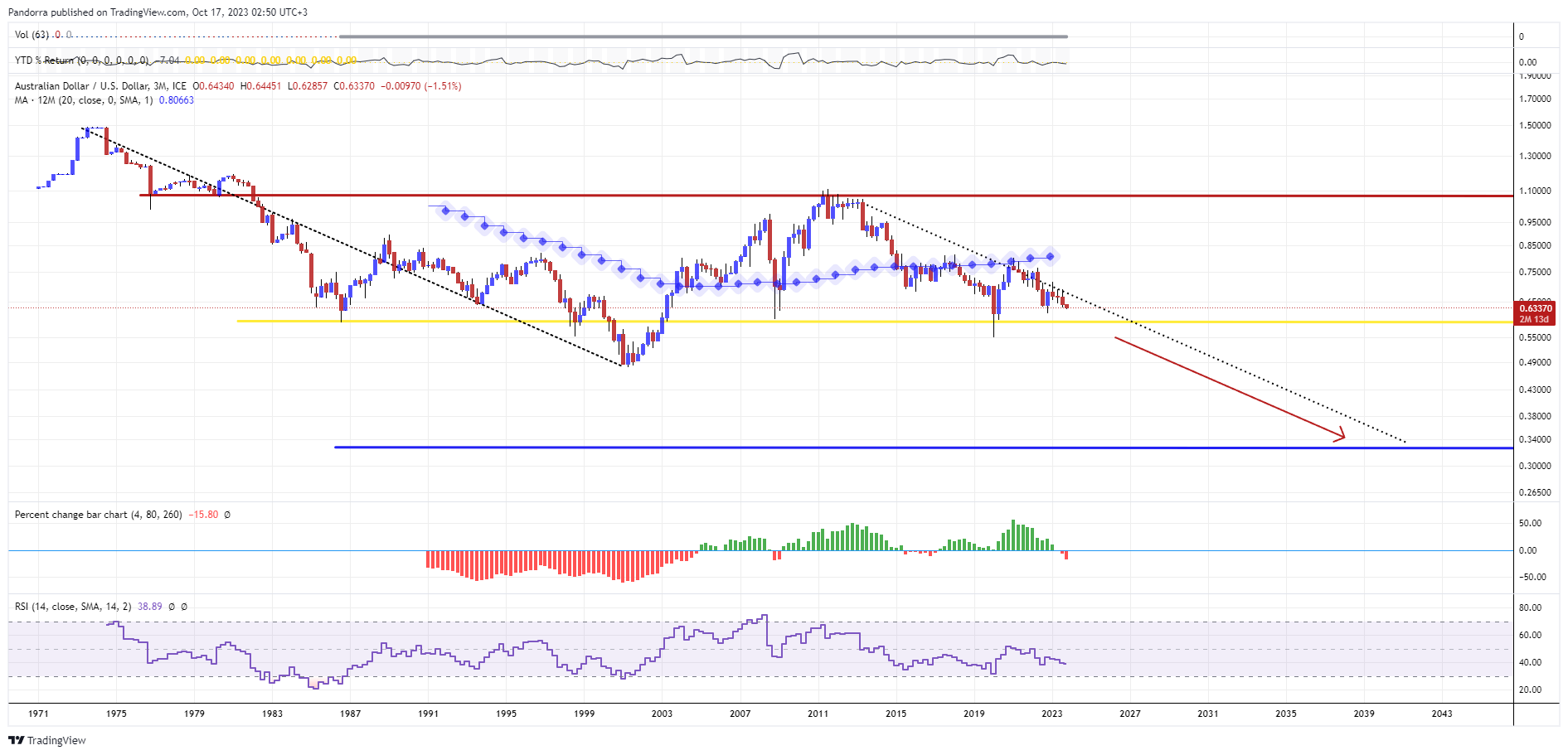Click the first null symbol after RSI 38.89
The image size is (1568, 755).
pos(172,607)
